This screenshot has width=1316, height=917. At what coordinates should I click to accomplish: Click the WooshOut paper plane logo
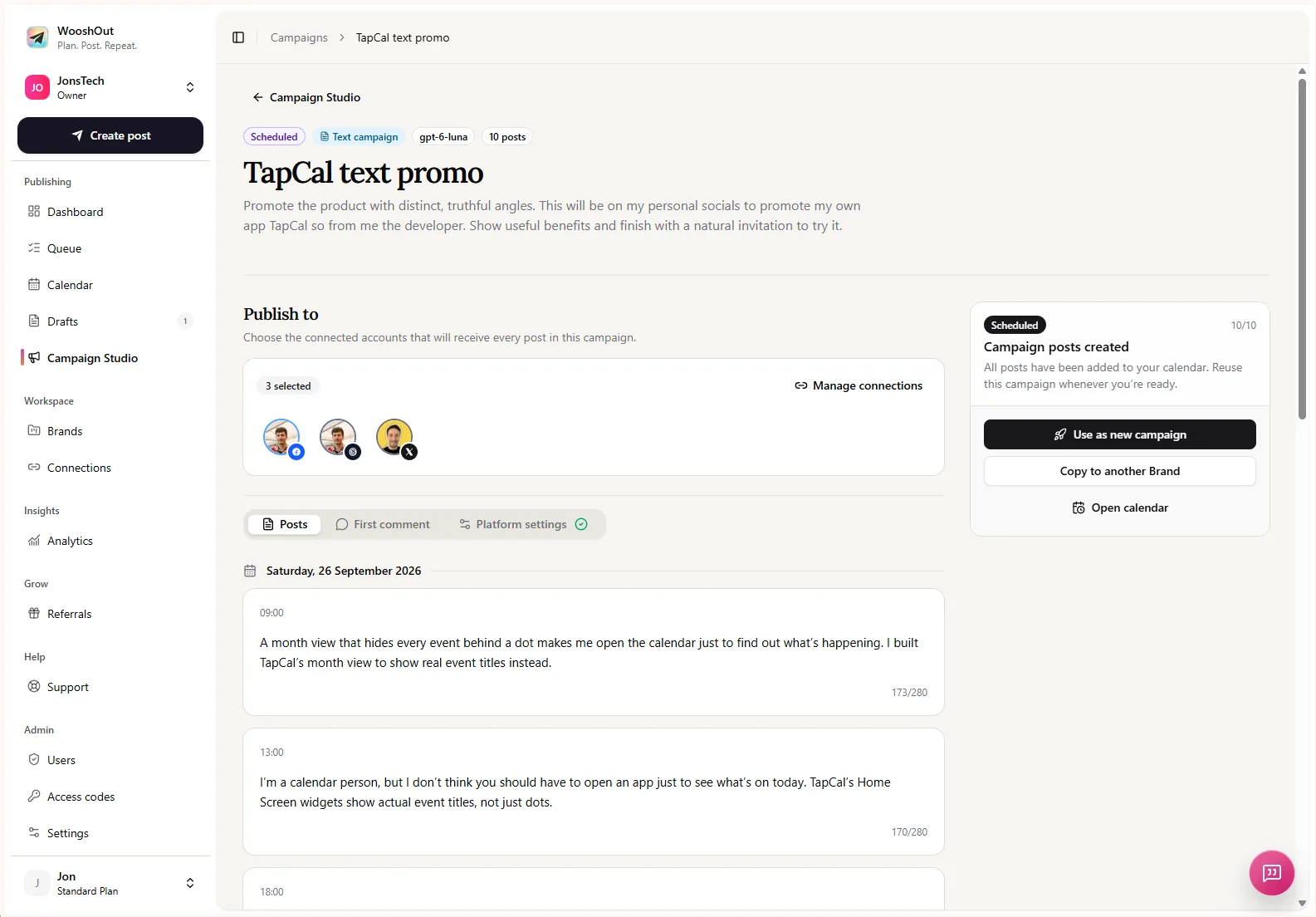(37, 37)
